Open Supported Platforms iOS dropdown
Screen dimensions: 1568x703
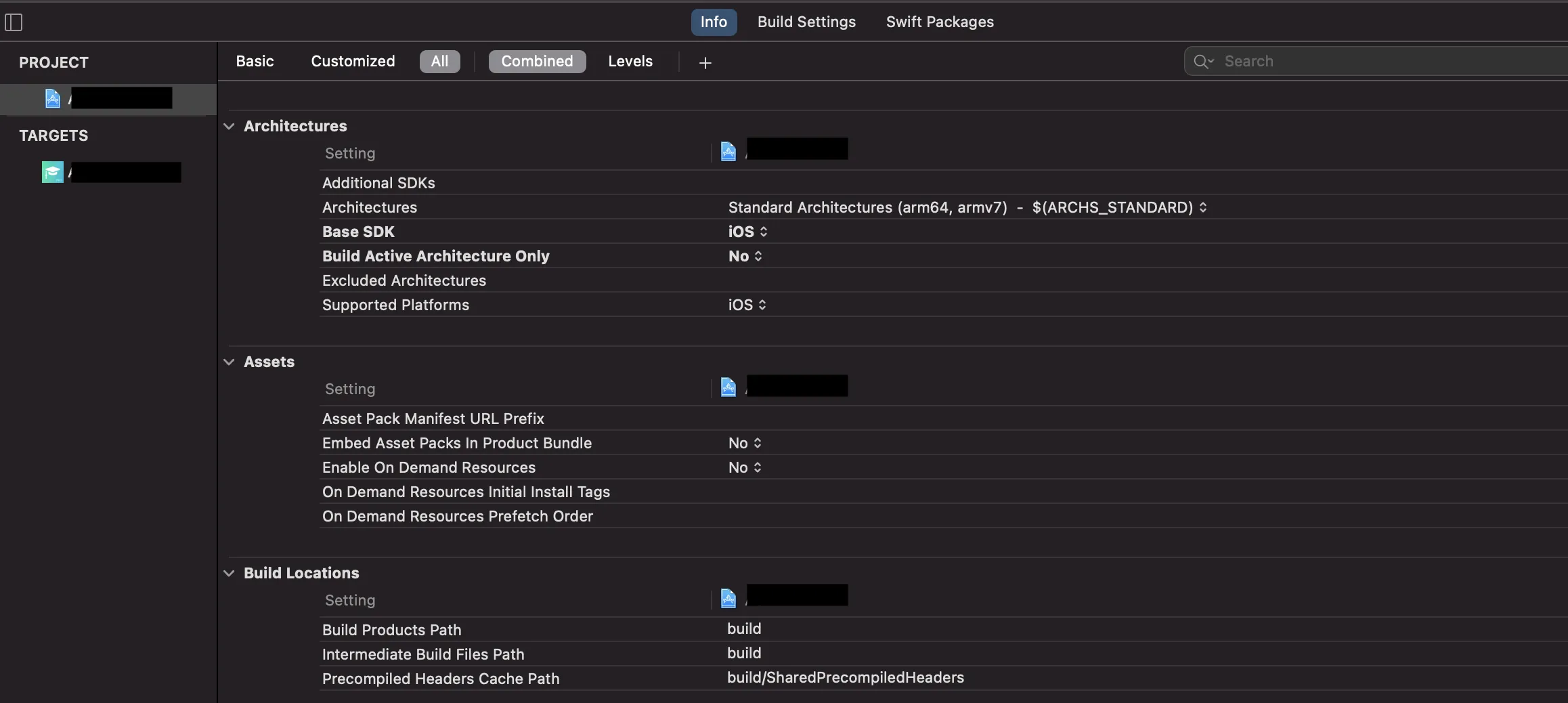pos(747,305)
